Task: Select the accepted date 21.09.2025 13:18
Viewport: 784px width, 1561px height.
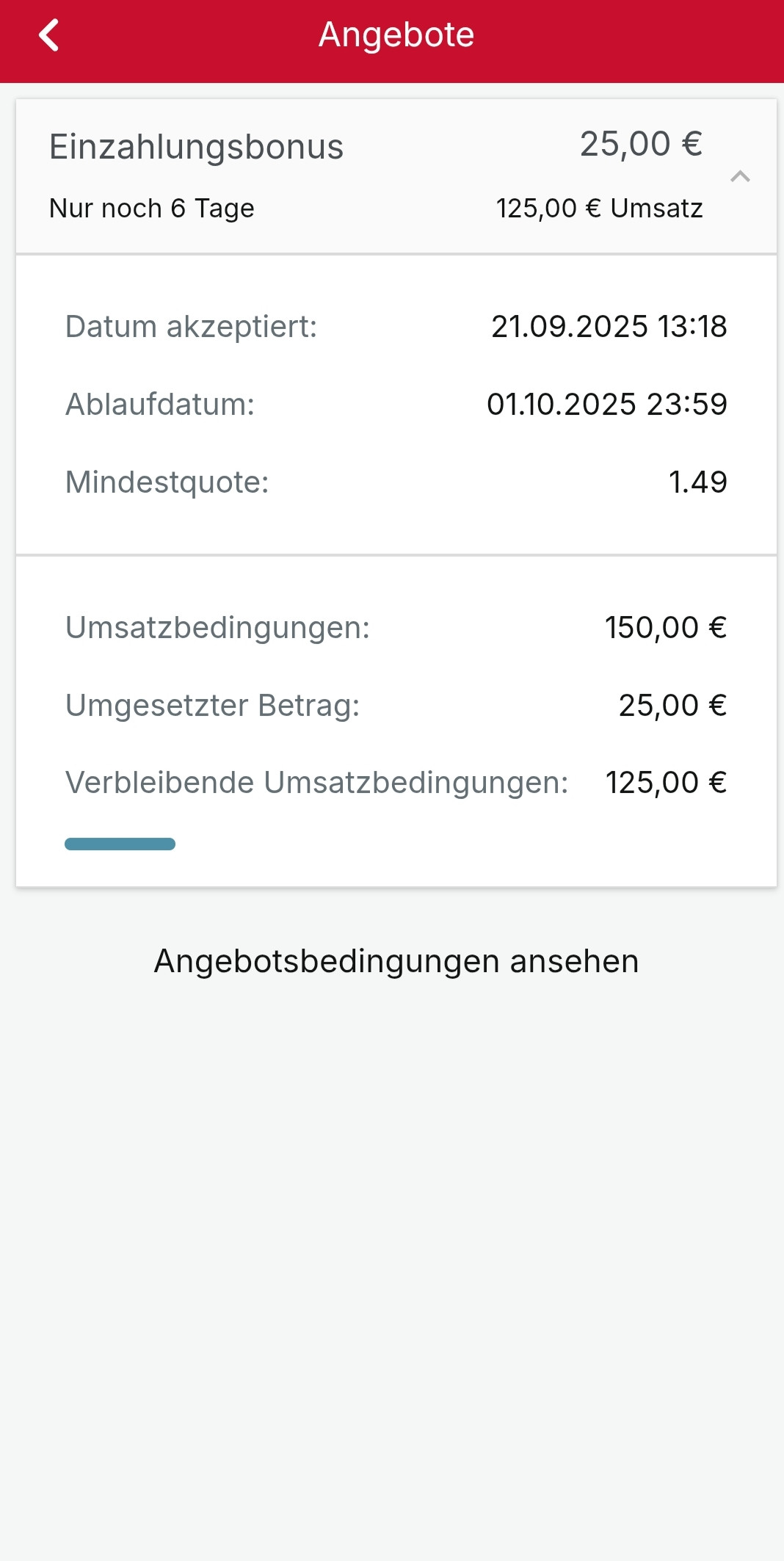Action: (609, 327)
